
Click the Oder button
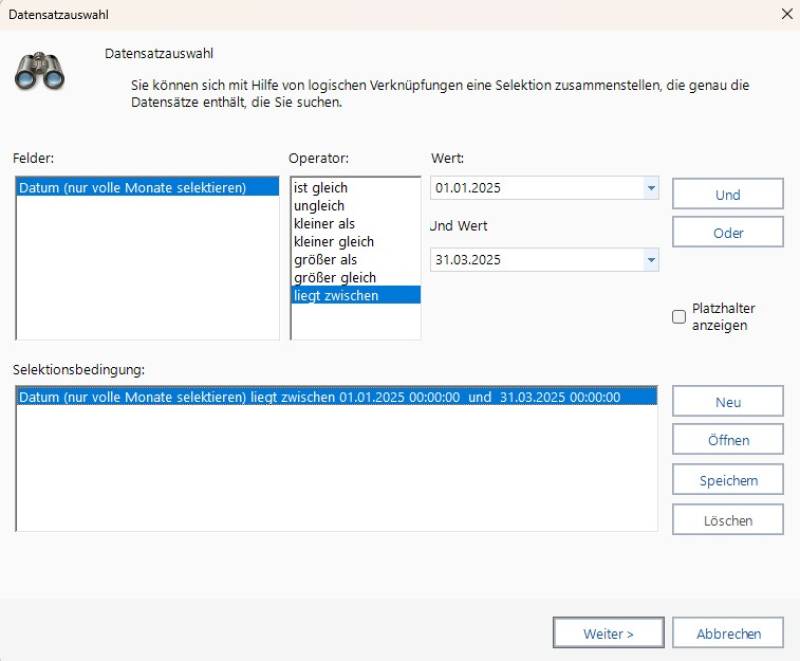(x=727, y=233)
